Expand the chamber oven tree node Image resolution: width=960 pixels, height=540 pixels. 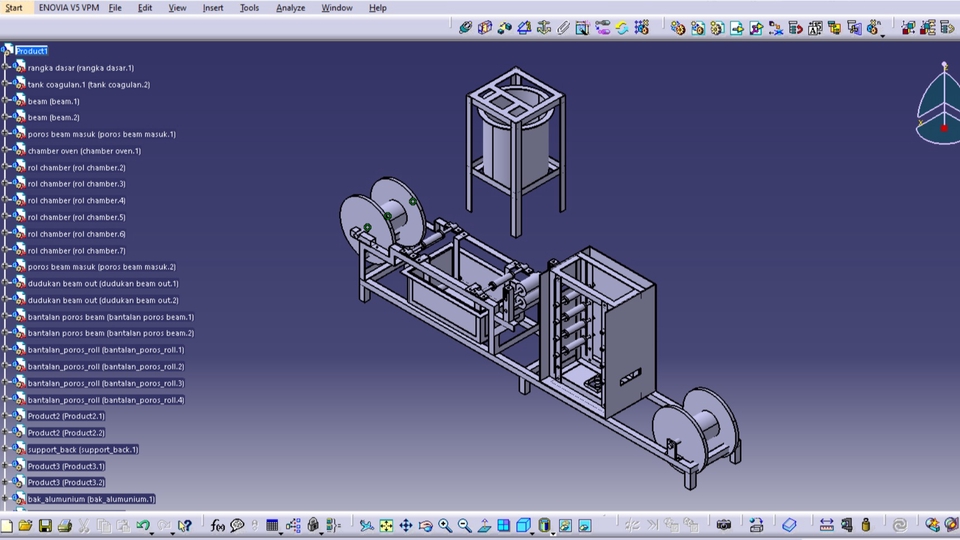coord(6,151)
